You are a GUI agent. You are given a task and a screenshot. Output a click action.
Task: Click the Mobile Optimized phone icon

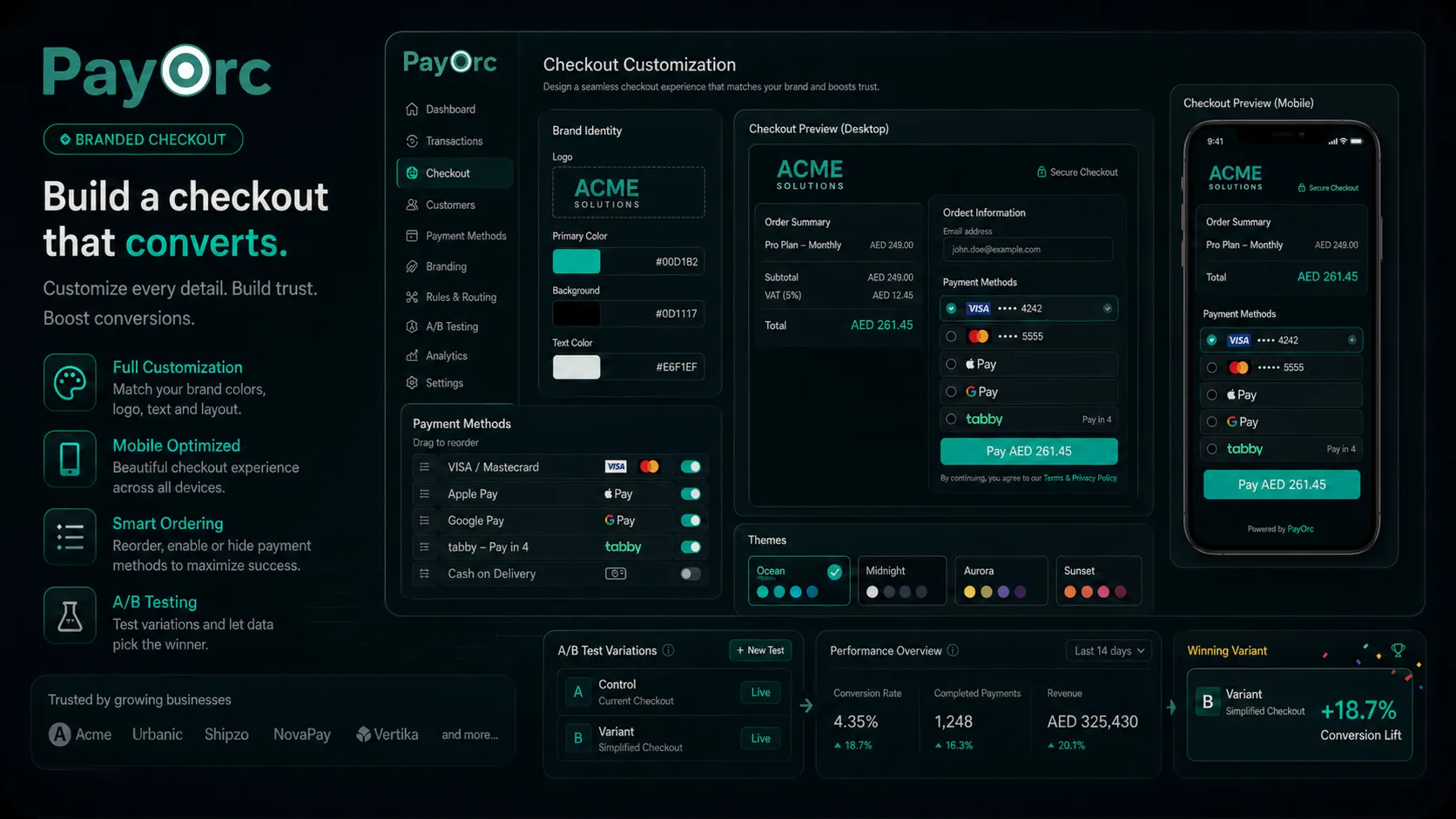click(x=70, y=459)
